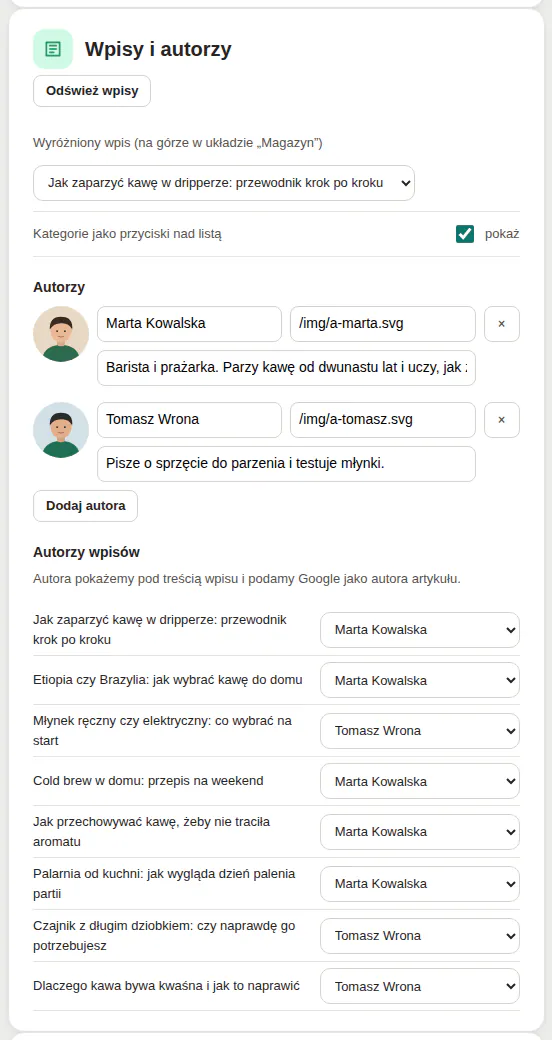Click post title 'Etiopia czy Brazylia: jak wybrać kawę do domu'
The height and width of the screenshot is (1040, 552).
(x=168, y=680)
